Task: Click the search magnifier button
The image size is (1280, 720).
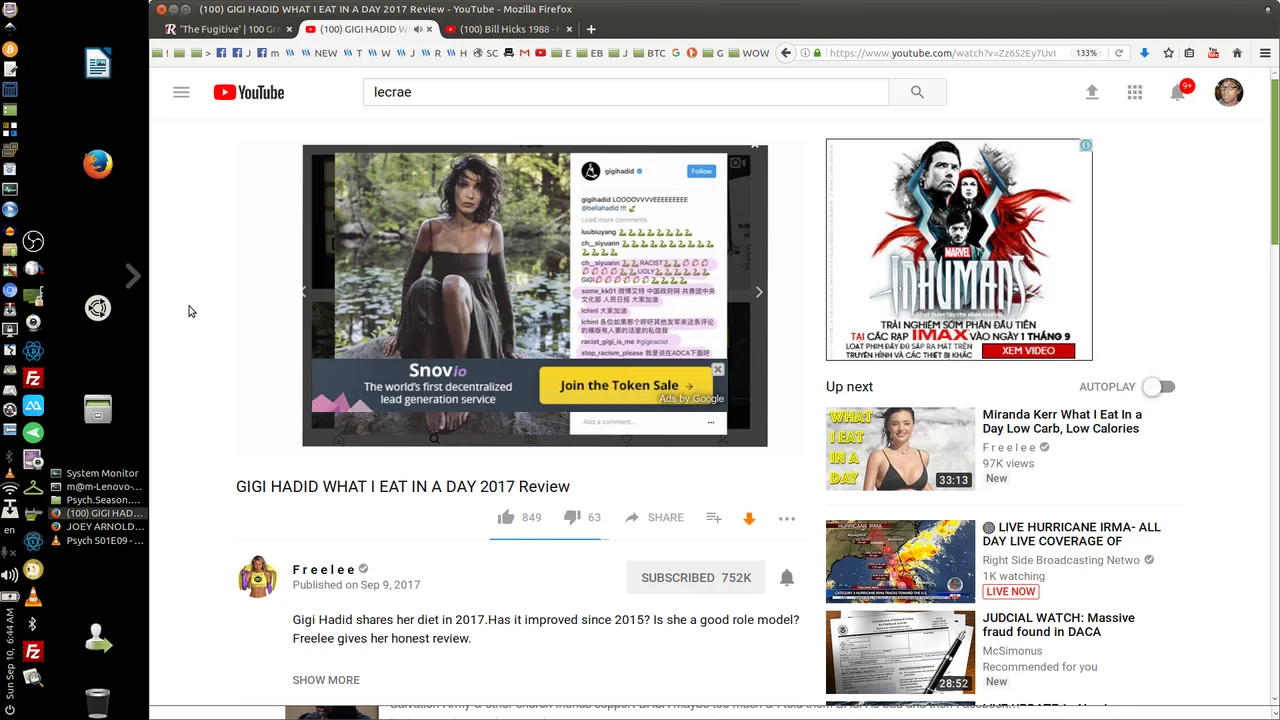Action: 917,92
